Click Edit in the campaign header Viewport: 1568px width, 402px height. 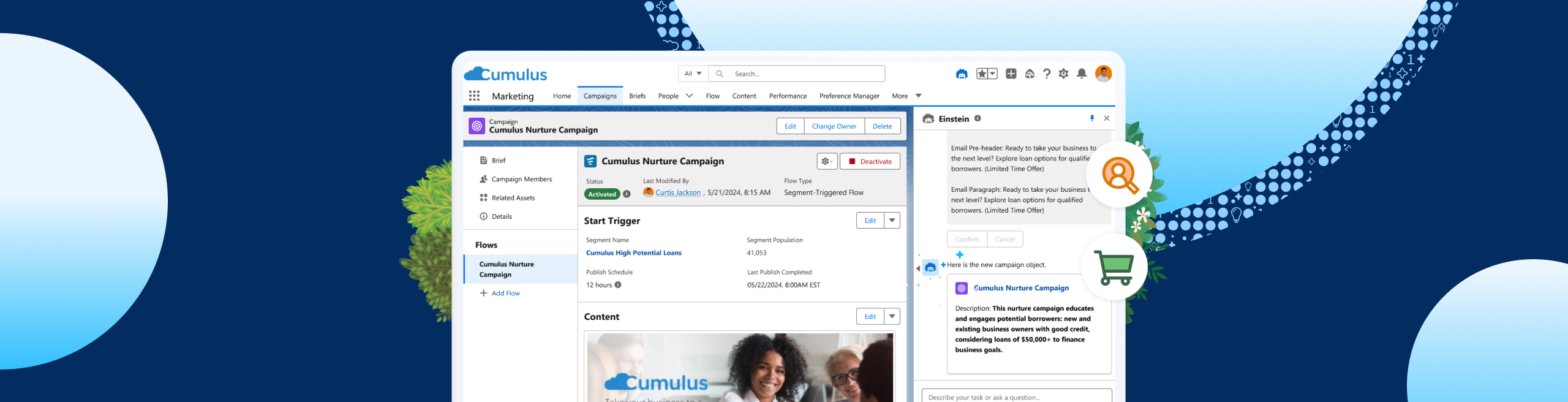point(790,126)
